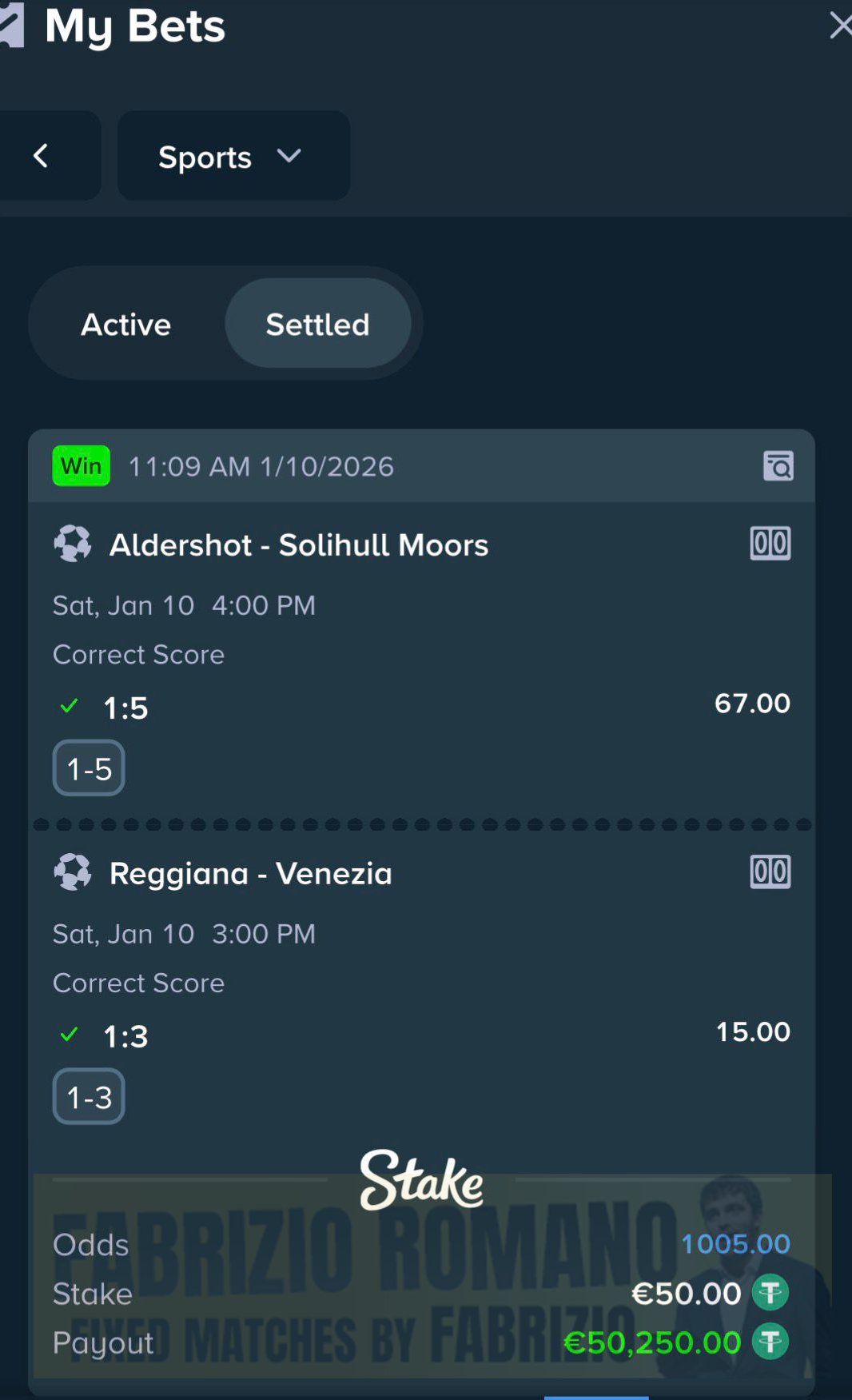Expand the Sports selector chevron arrow
Viewport: 852px width, 1400px height.
(289, 157)
